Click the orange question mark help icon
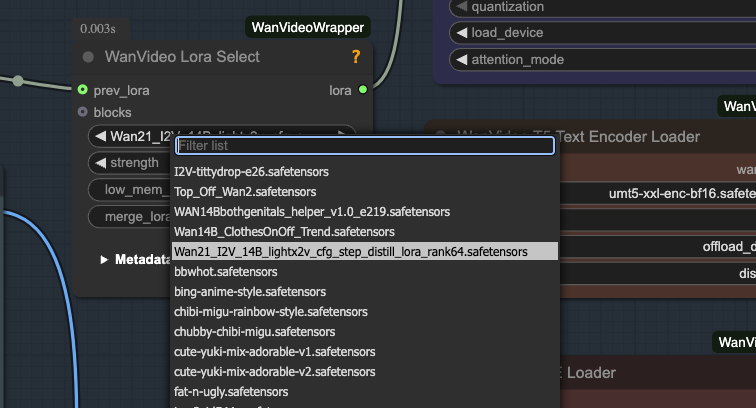Image resolution: width=756 pixels, height=408 pixels. [x=356, y=57]
